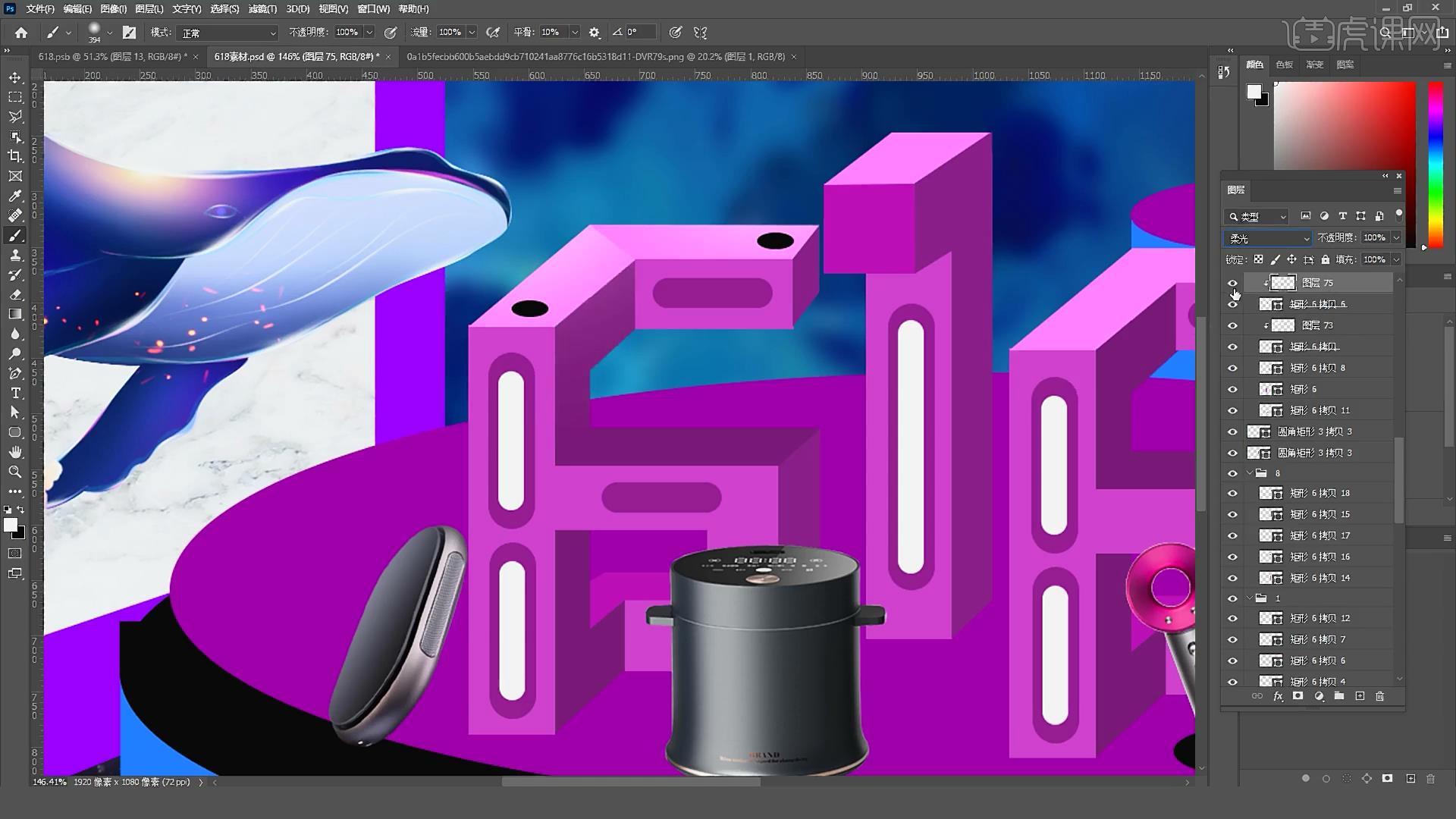The image size is (1456, 819).
Task: Select the Eraser tool
Action: [15, 294]
